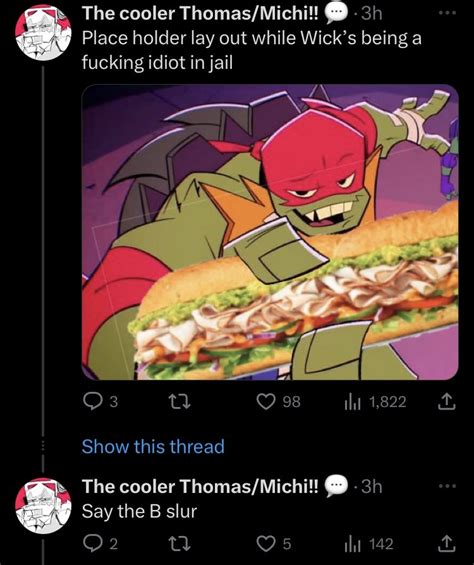Screen dimensions: 474x565
Task: Click the Show this thread link
Action: click(x=153, y=446)
